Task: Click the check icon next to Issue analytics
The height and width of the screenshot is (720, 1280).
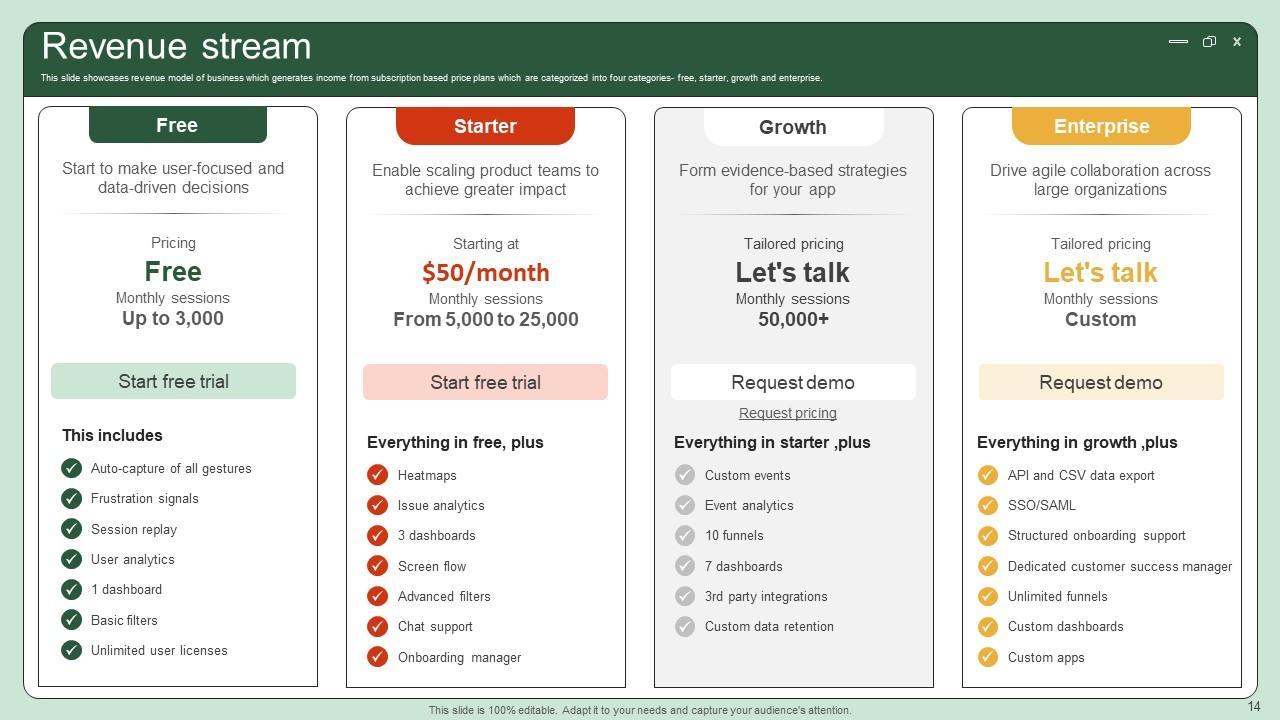Action: coord(377,505)
